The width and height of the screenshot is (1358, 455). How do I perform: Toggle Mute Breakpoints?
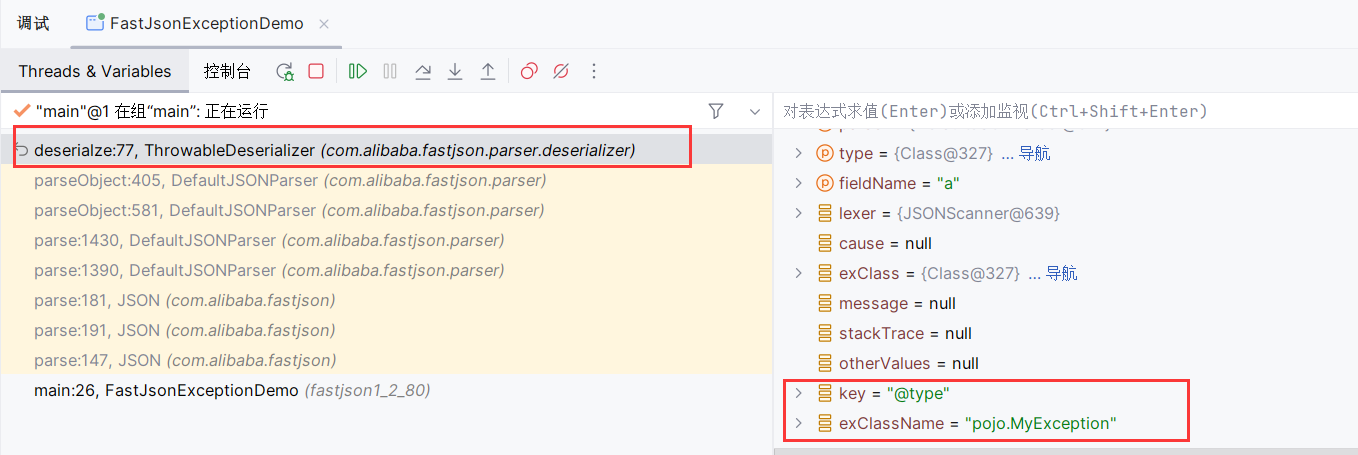(x=561, y=71)
